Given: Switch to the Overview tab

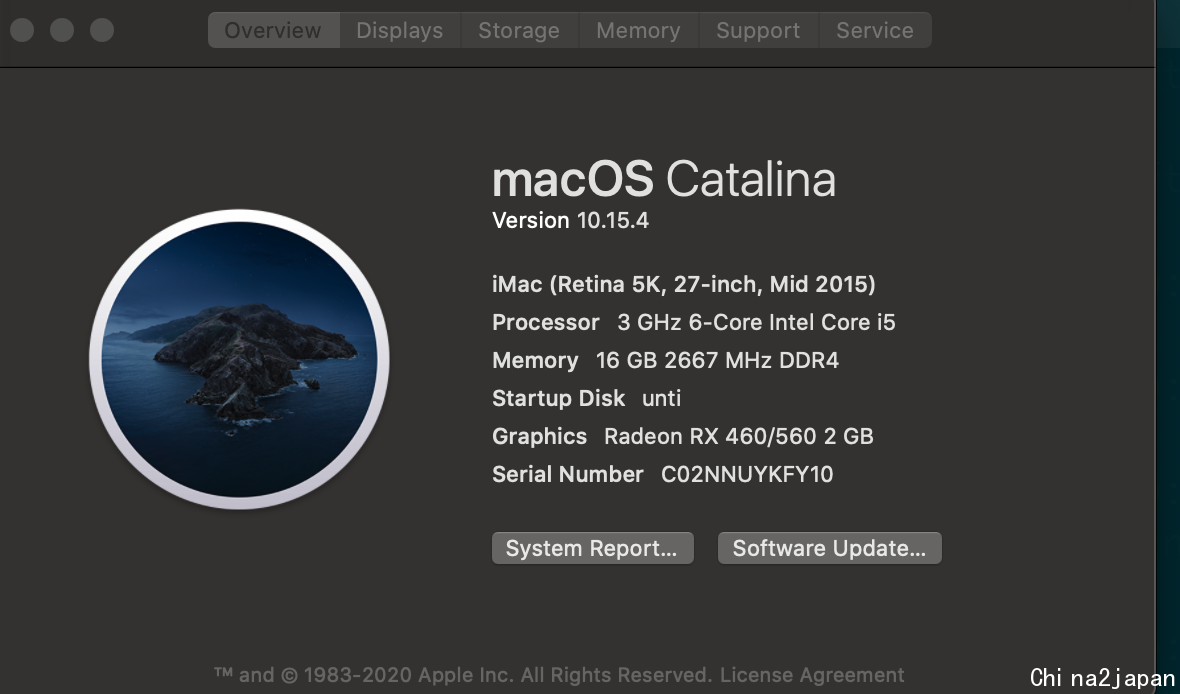Looking at the screenshot, I should (274, 30).
